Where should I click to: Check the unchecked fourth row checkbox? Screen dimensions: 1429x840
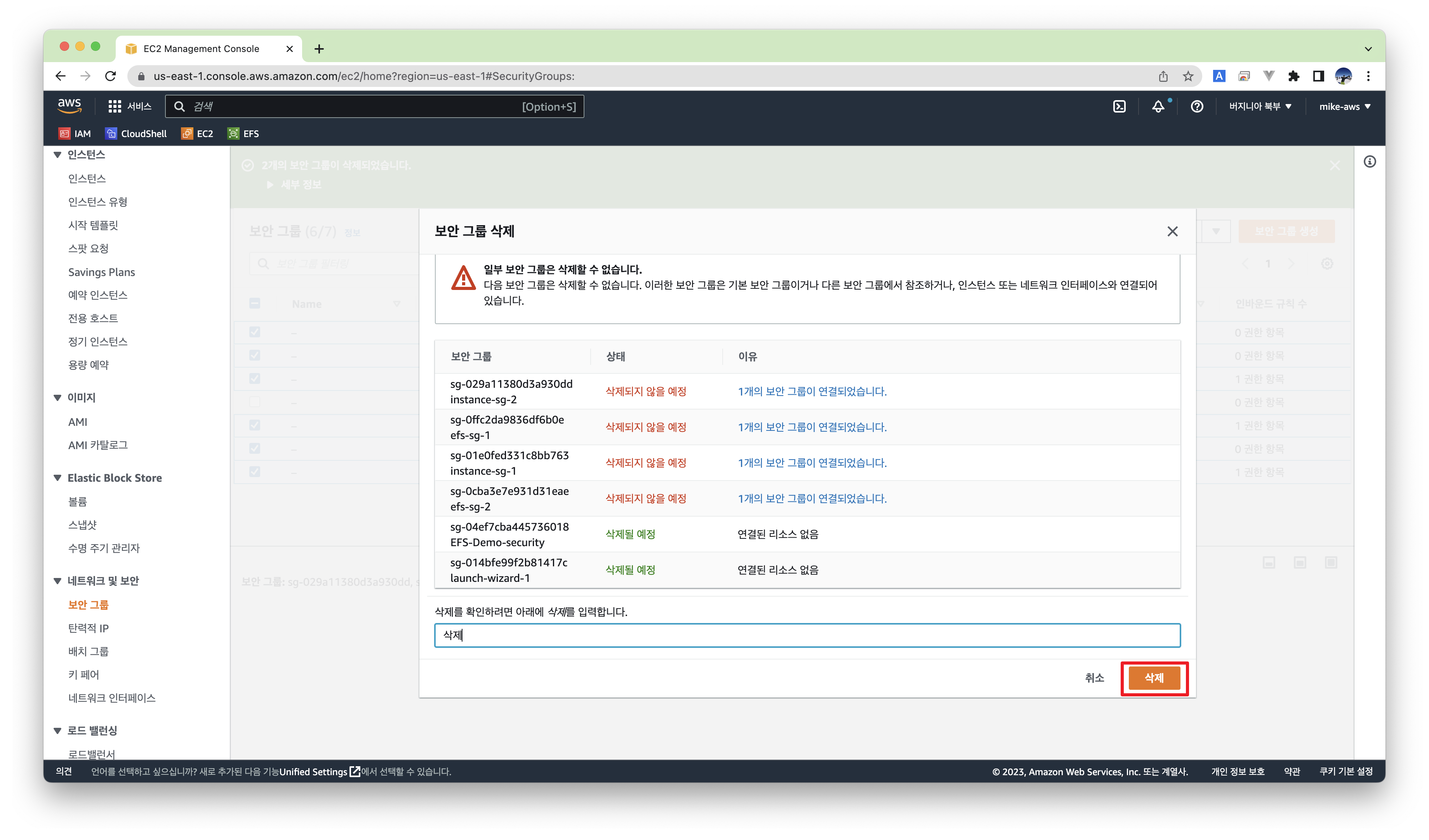255,402
